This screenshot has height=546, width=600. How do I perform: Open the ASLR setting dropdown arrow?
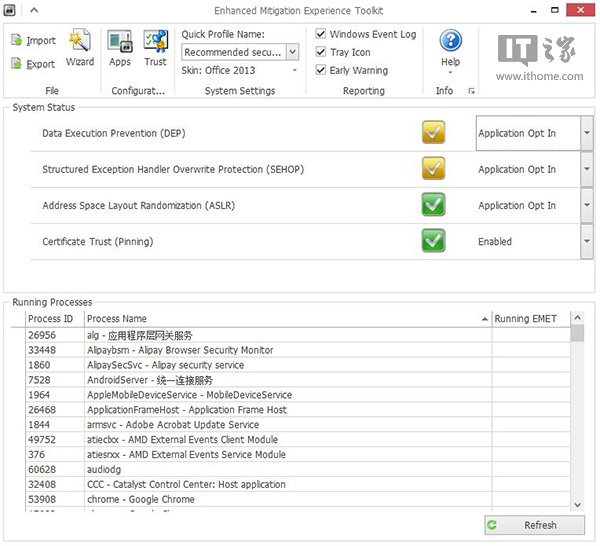pyautogui.click(x=587, y=205)
